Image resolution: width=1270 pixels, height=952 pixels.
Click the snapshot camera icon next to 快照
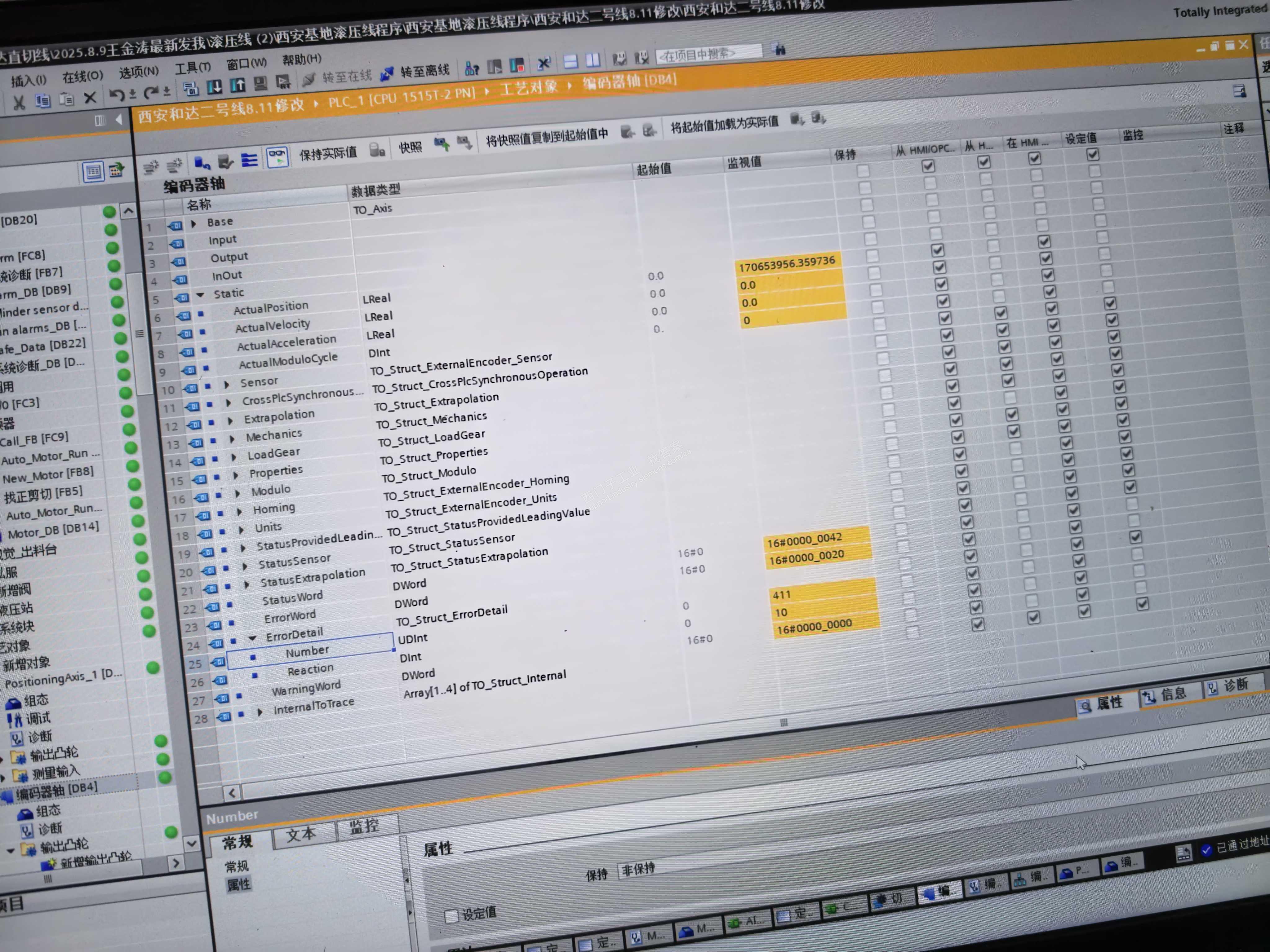tap(442, 143)
